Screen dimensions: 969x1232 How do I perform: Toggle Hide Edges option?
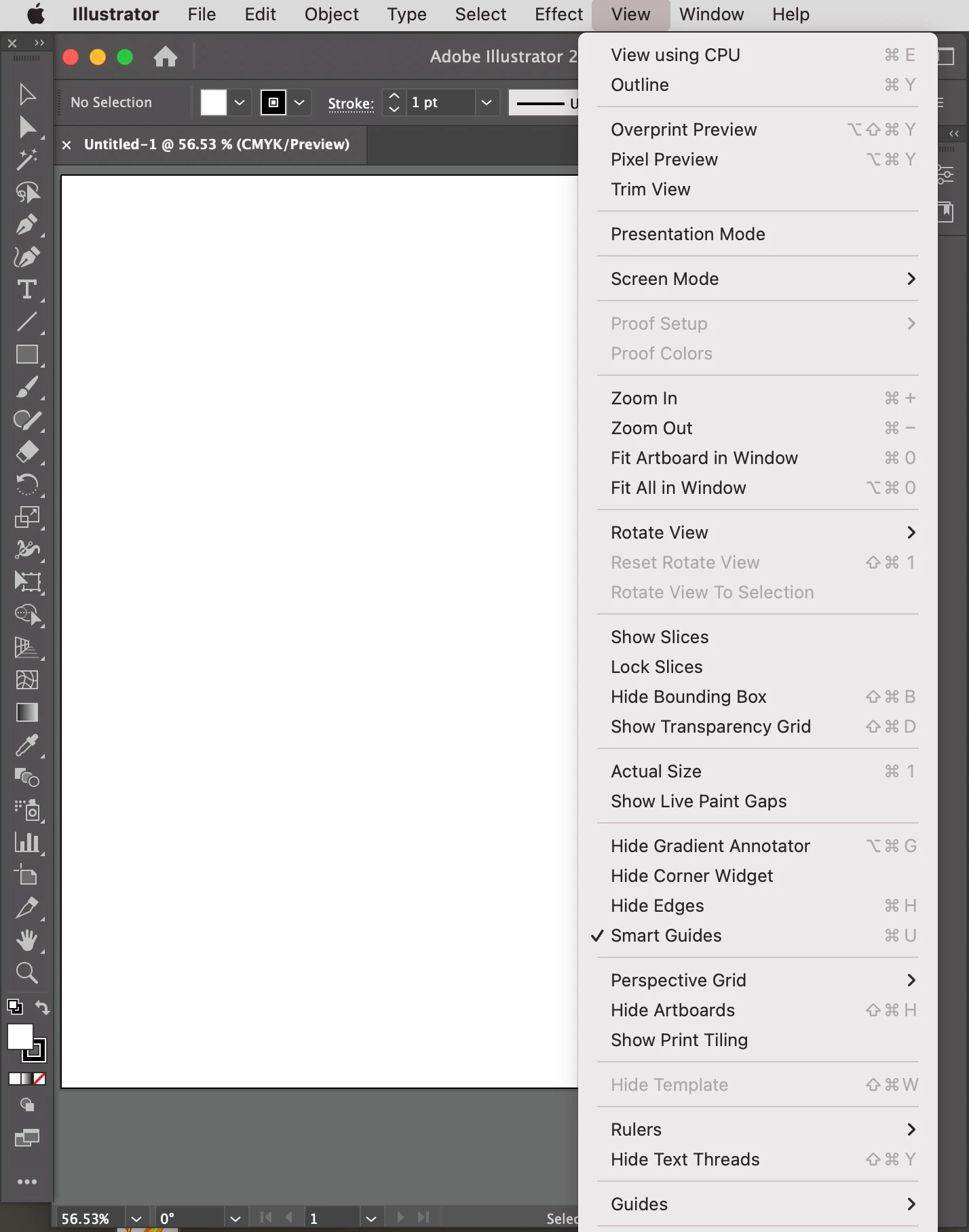click(757, 906)
